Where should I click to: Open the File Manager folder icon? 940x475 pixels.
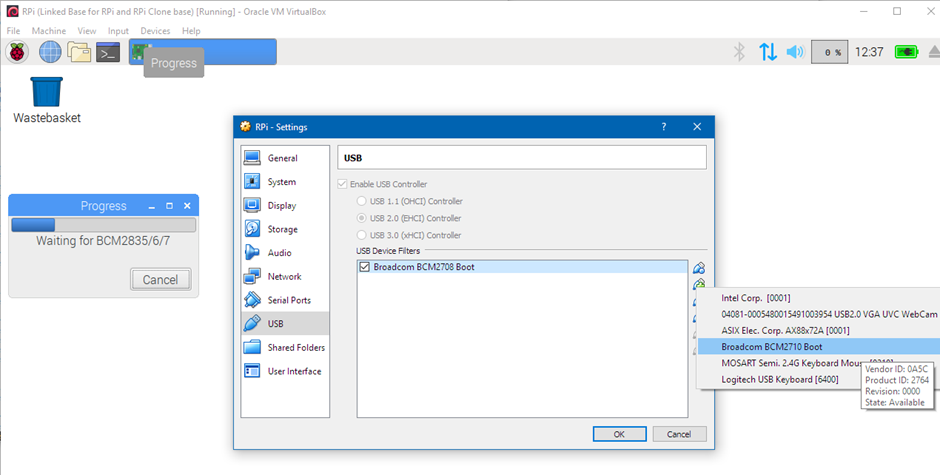pyautogui.click(x=79, y=52)
